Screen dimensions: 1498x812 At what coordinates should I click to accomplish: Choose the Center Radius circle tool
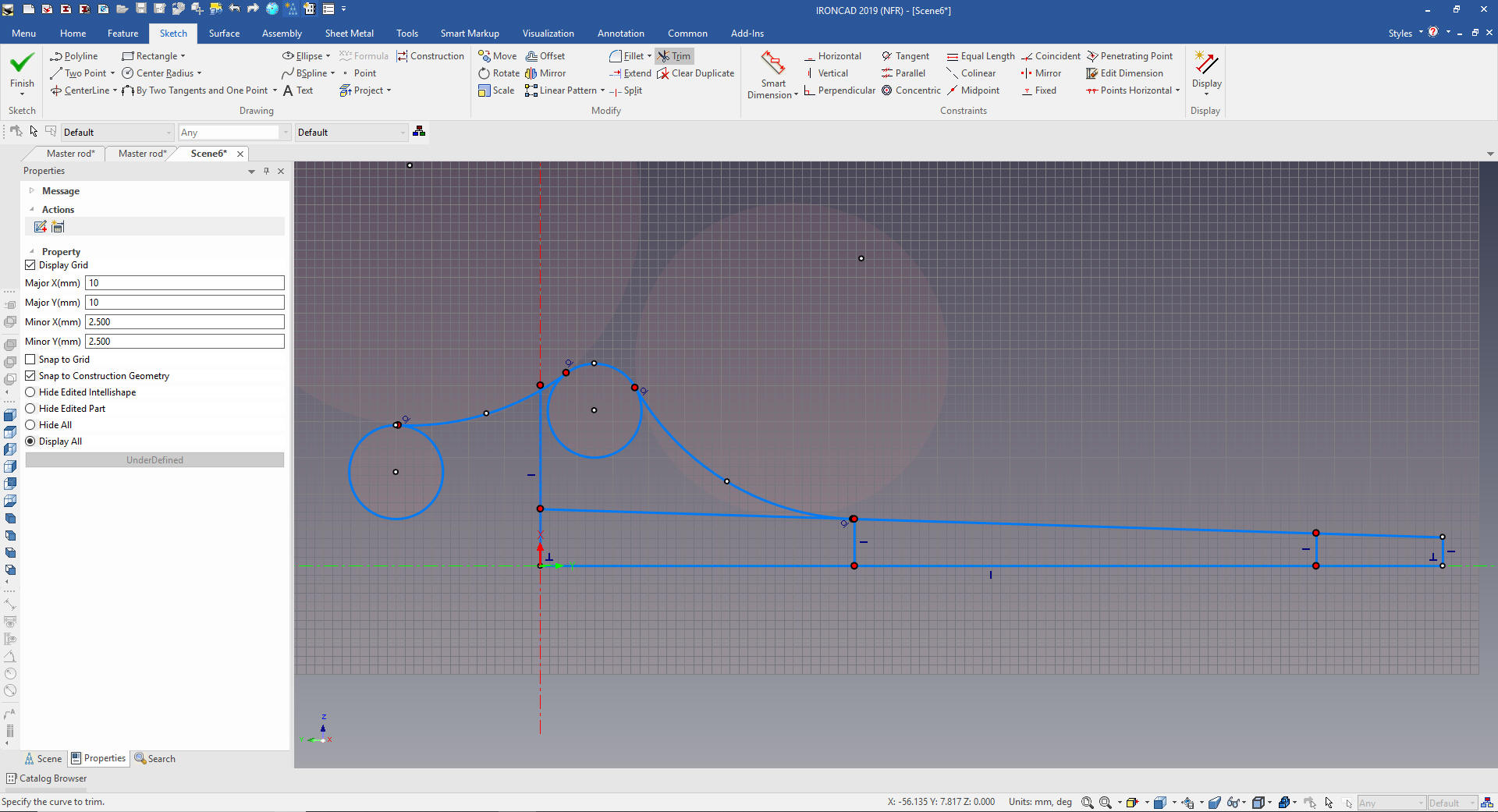coord(158,73)
